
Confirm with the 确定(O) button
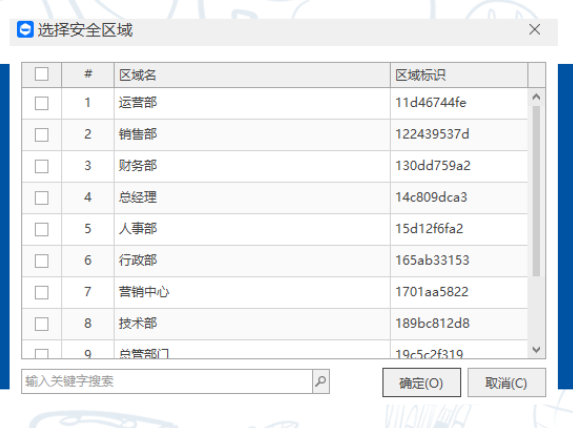pyautogui.click(x=421, y=383)
